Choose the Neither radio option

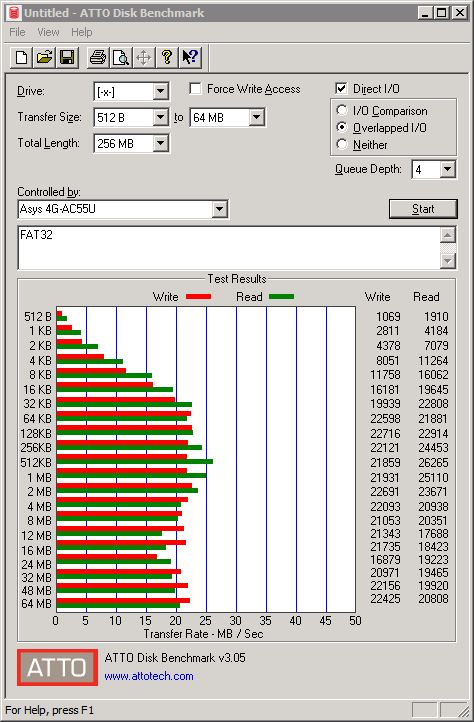tap(342, 145)
